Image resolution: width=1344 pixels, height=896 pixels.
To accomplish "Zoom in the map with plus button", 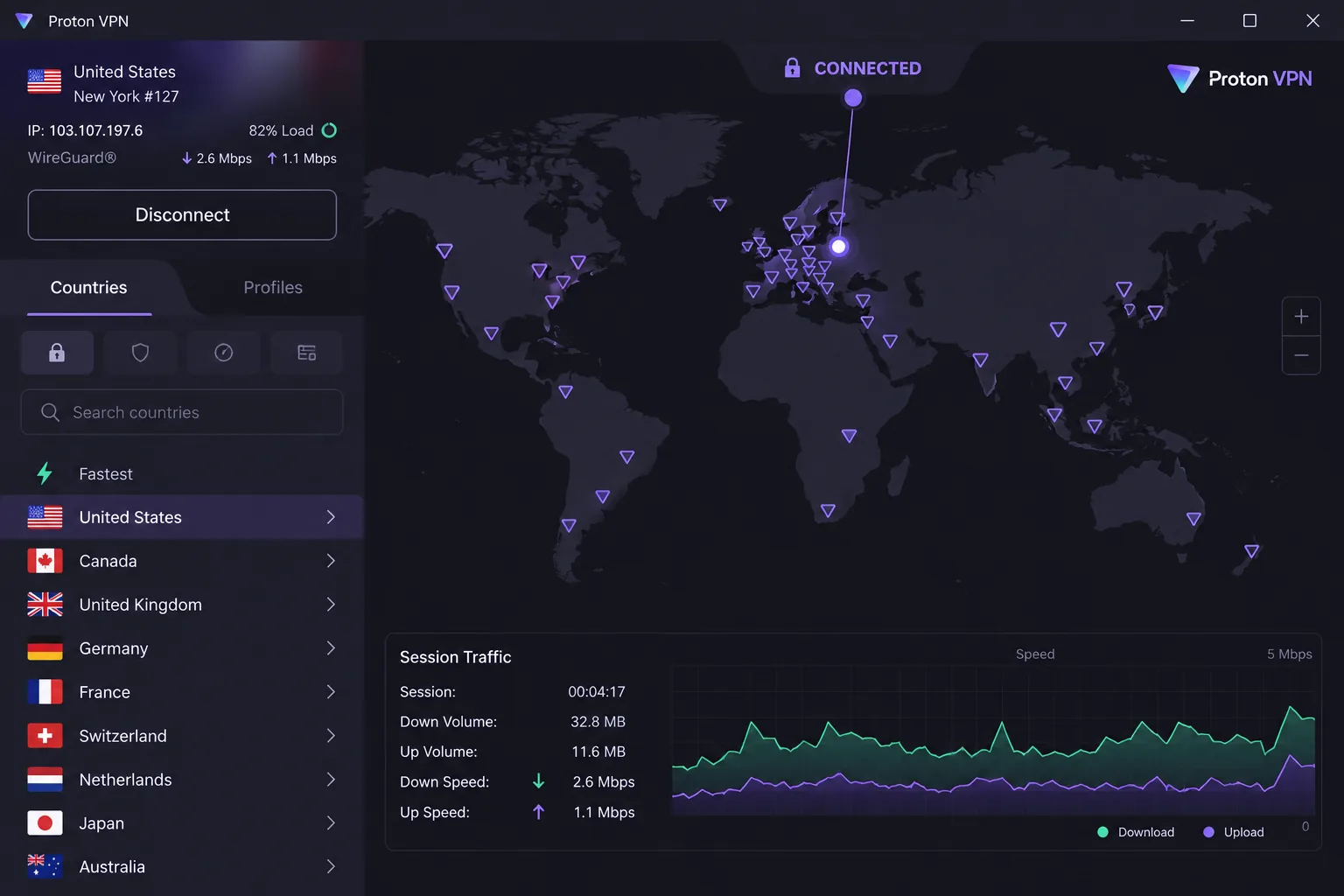I will tap(1301, 317).
